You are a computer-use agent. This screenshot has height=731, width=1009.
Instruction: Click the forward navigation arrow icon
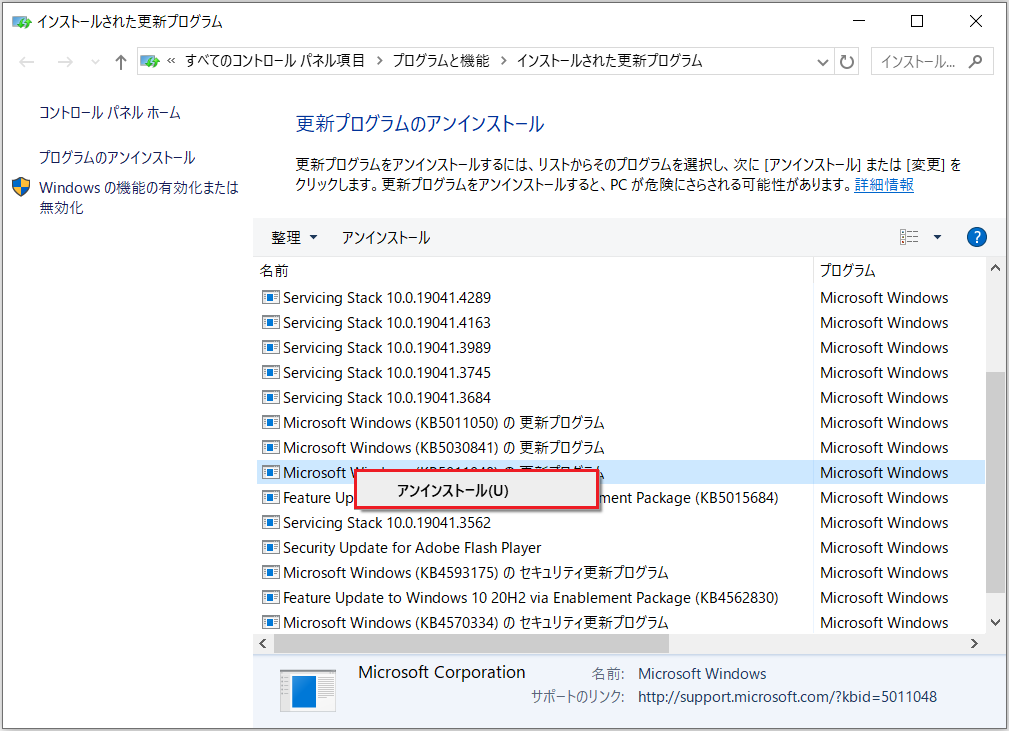click(x=65, y=61)
